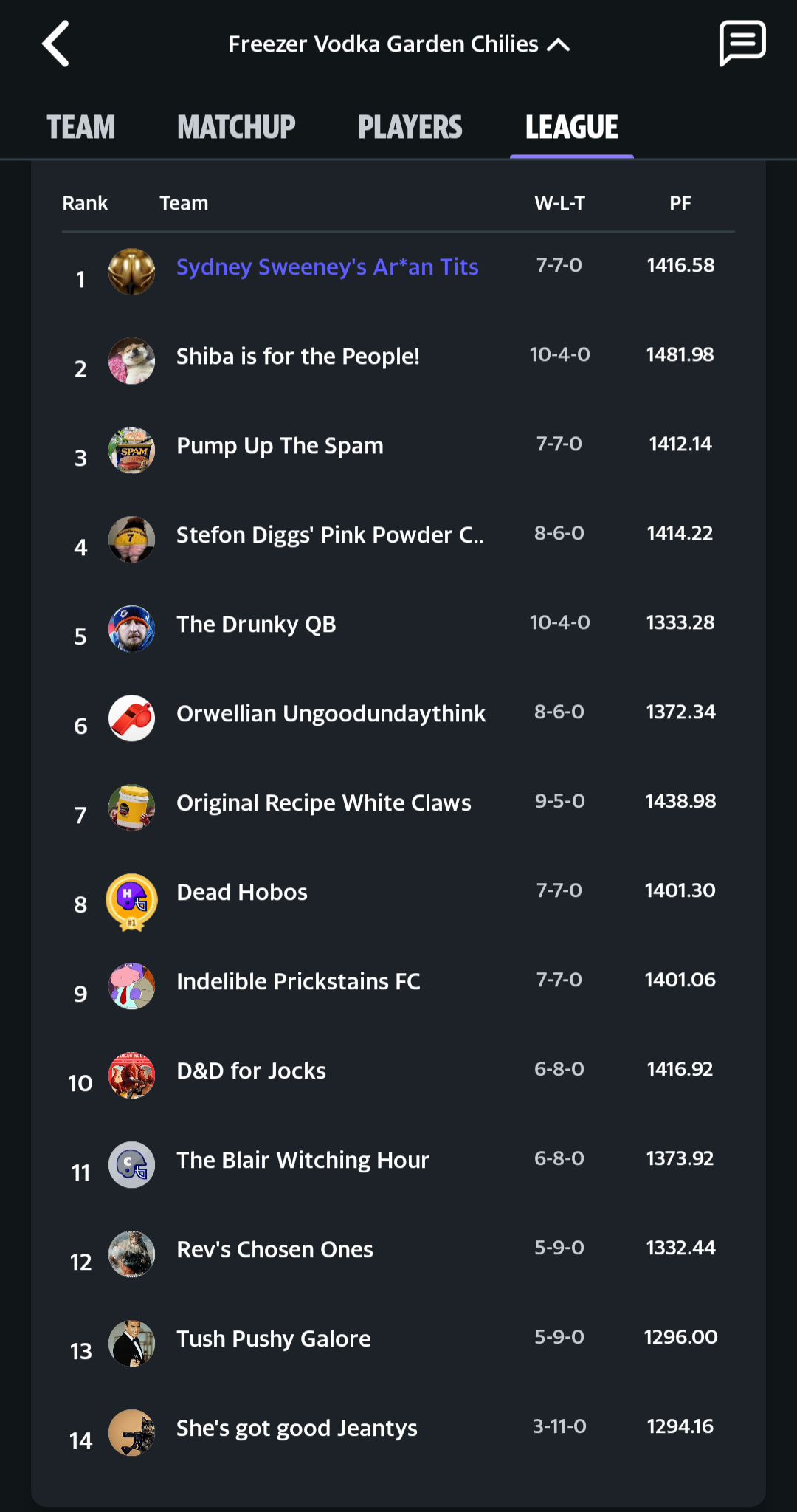Tap the back arrow icon

tap(56, 44)
